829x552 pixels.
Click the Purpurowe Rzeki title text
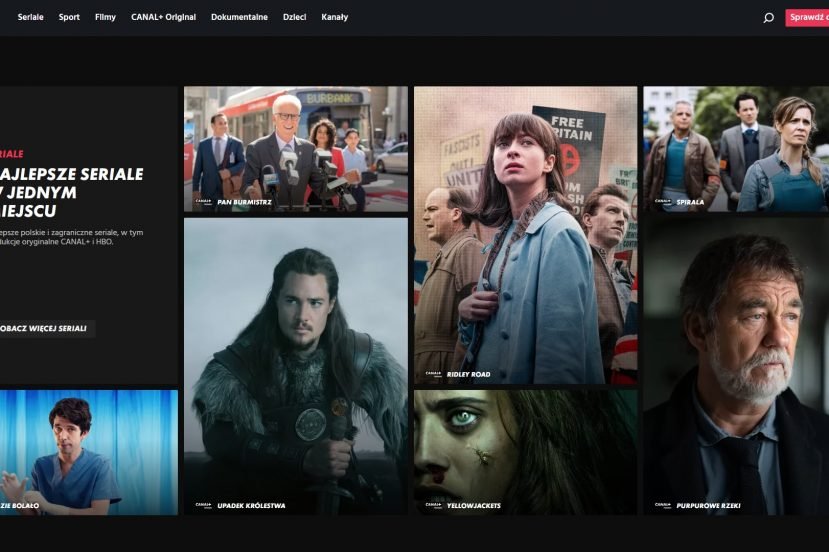pyautogui.click(x=708, y=505)
